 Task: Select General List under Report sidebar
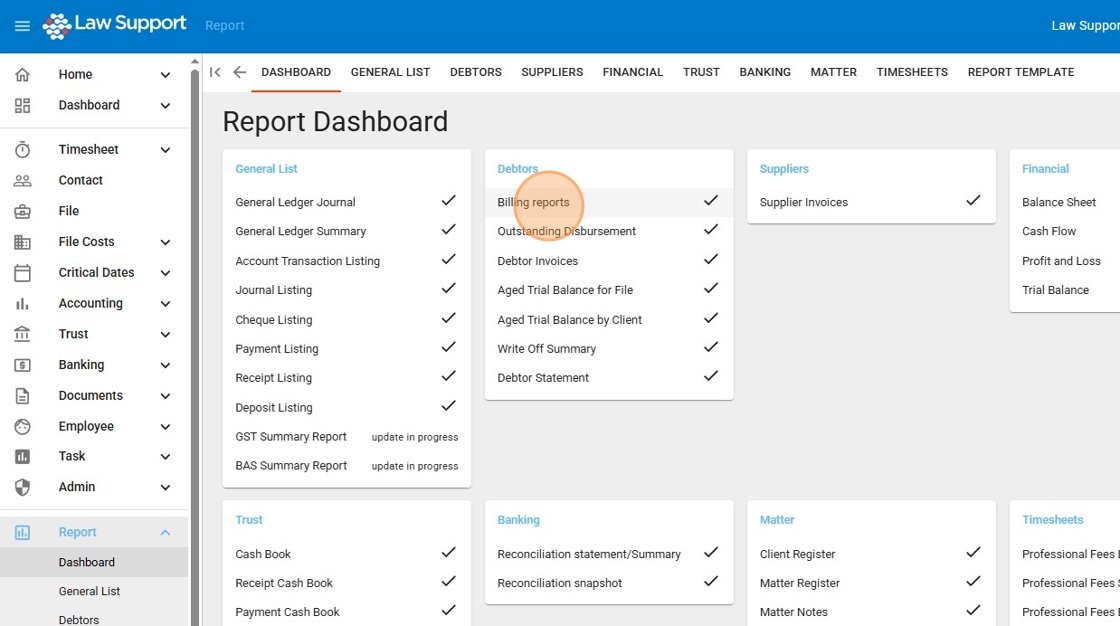tap(89, 591)
